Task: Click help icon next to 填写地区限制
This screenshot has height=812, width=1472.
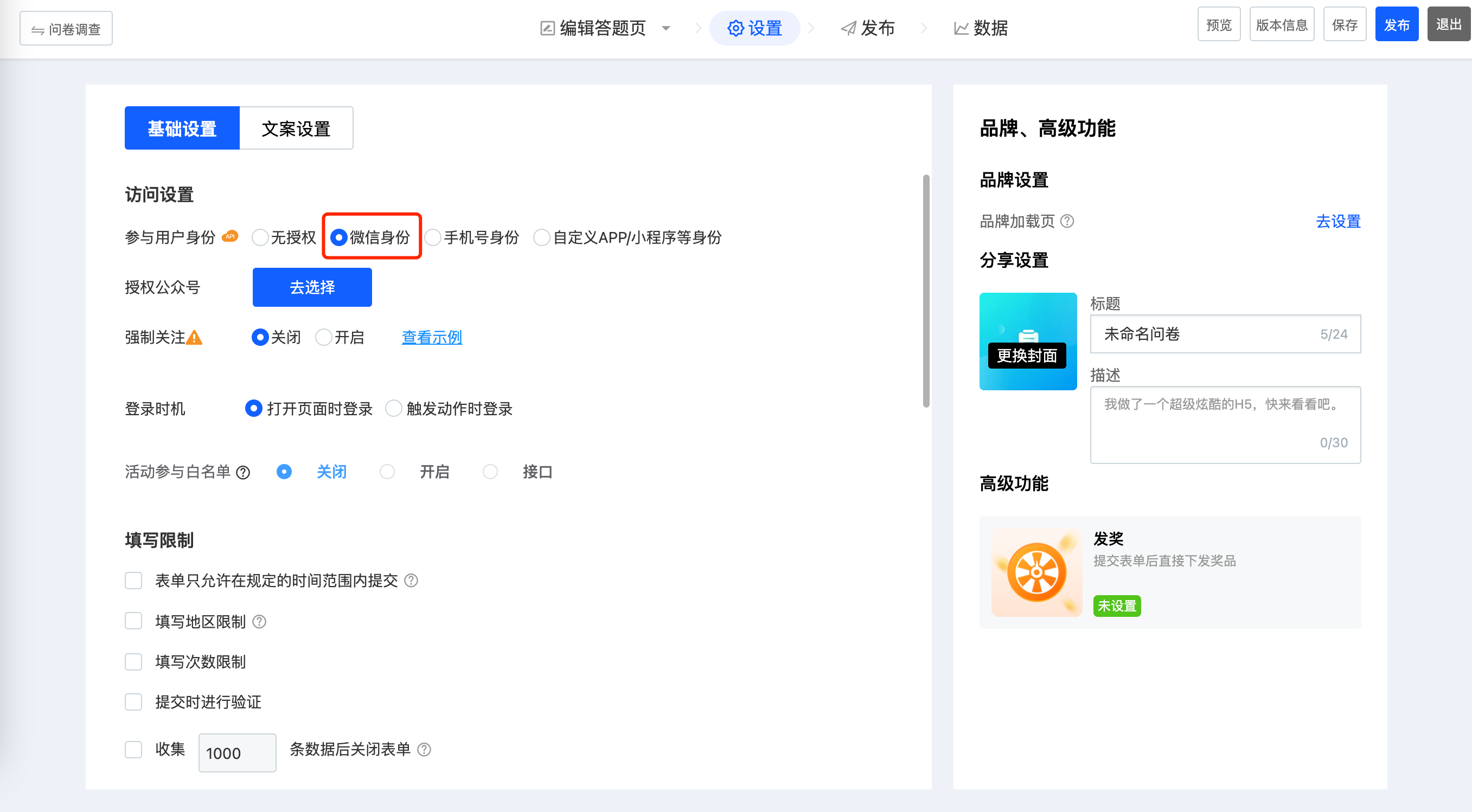Action: (259, 621)
